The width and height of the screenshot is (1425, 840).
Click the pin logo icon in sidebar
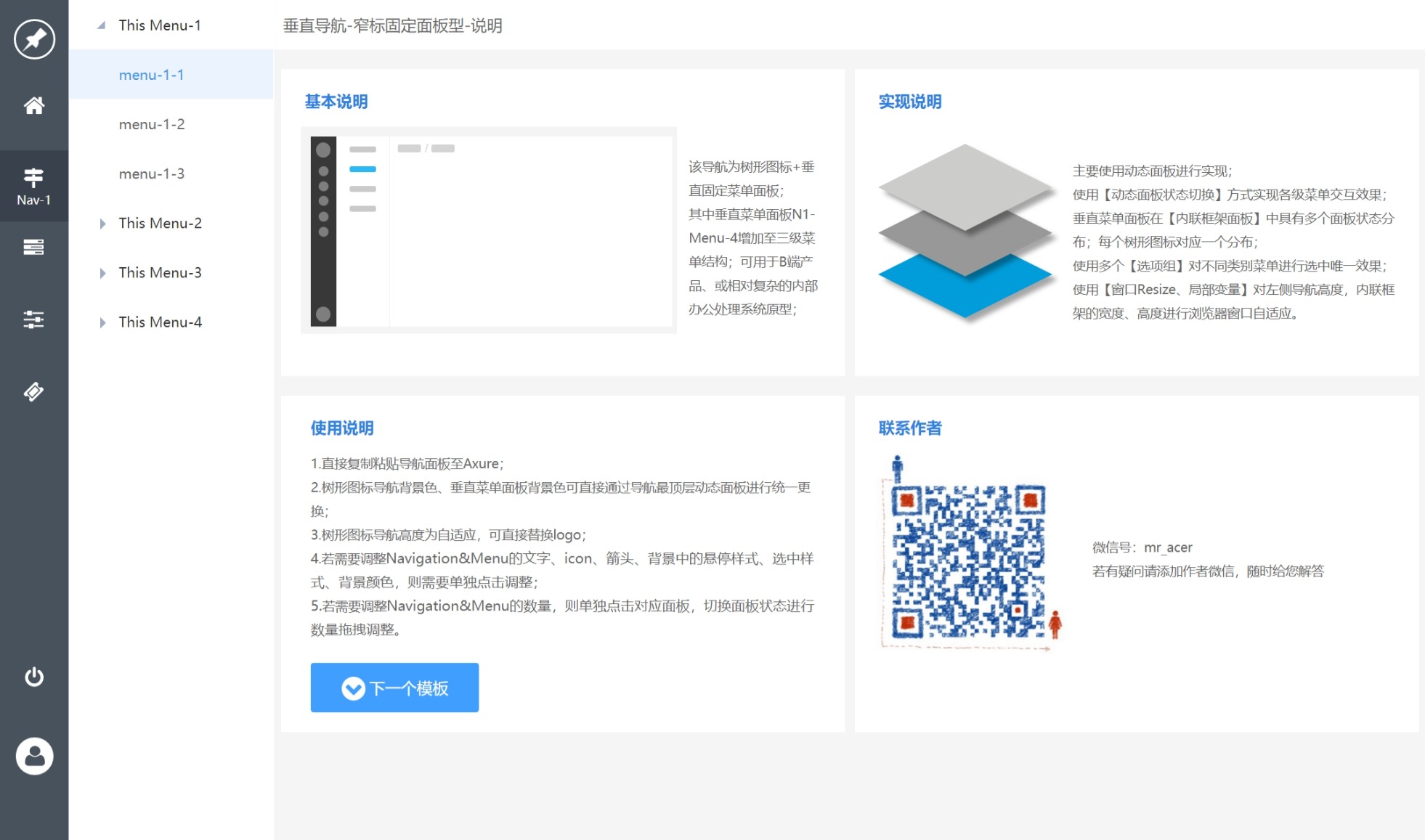tap(34, 39)
